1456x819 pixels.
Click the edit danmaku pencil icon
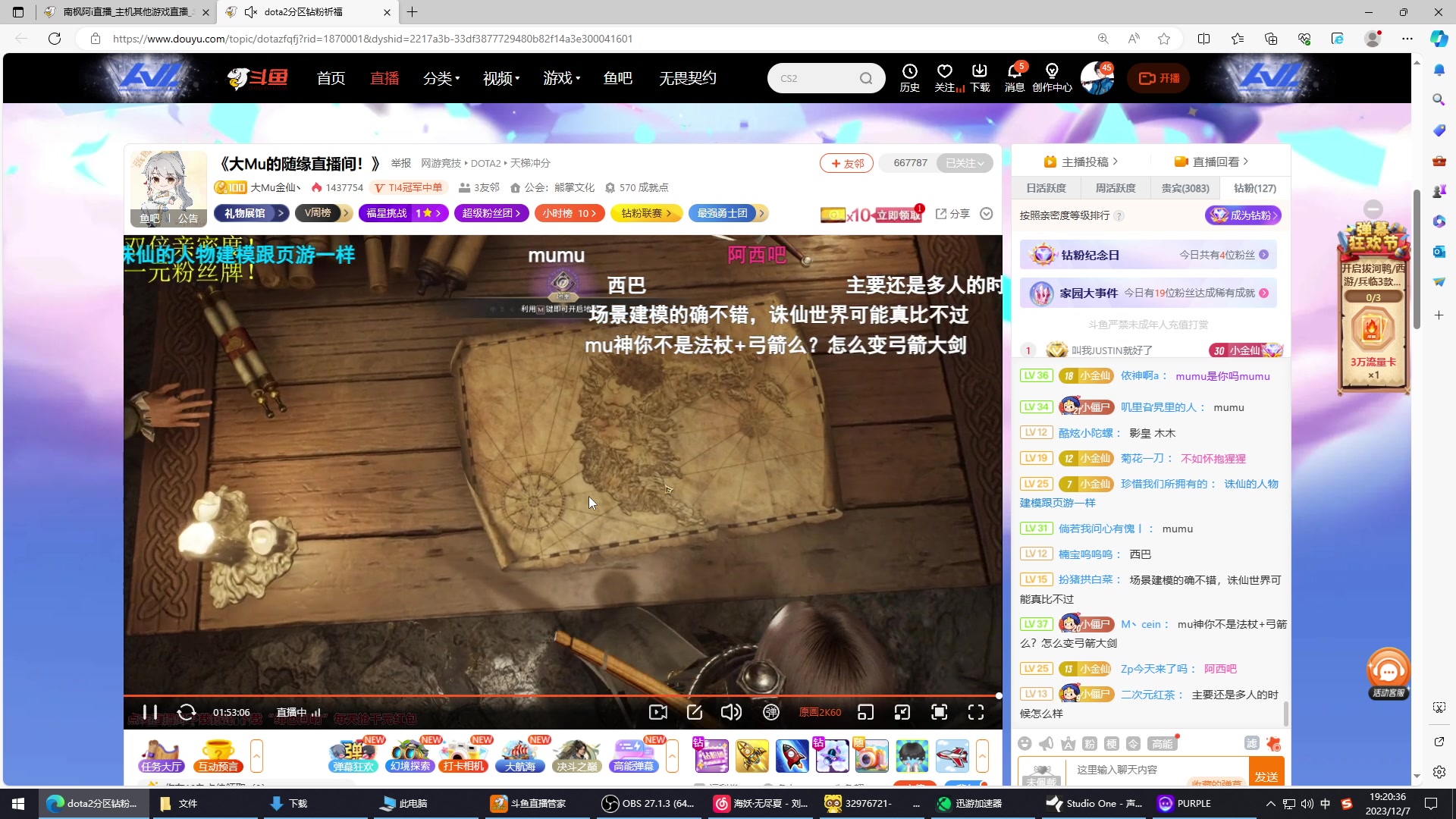[x=695, y=712]
